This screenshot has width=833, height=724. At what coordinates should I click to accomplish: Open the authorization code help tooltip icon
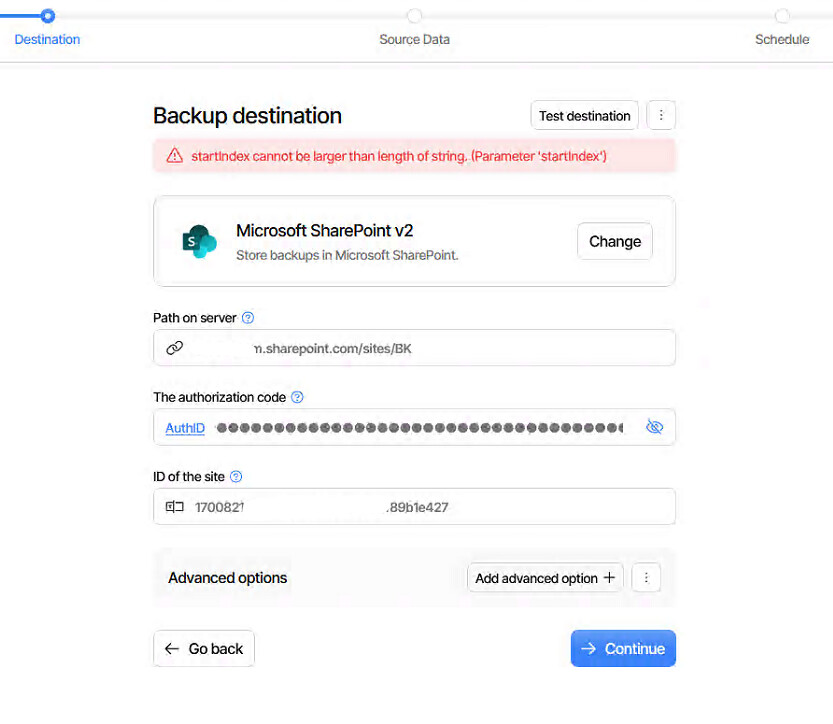(x=297, y=397)
